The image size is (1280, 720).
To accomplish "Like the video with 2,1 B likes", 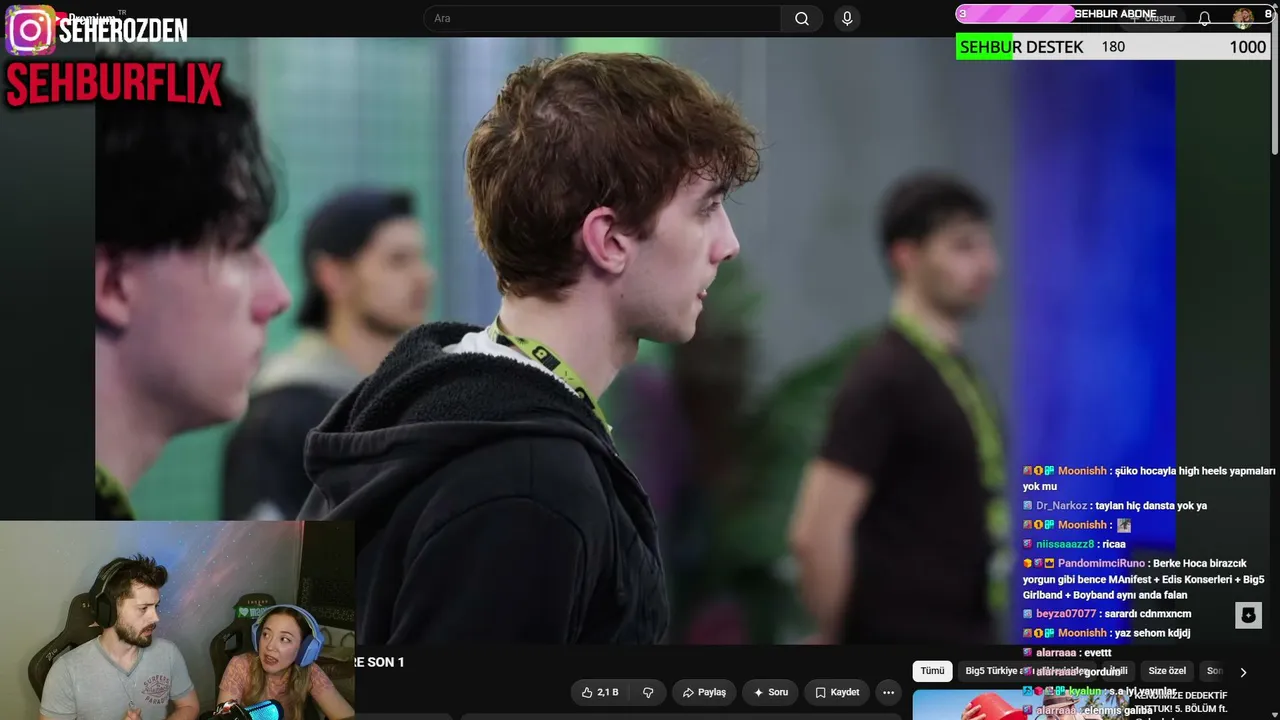I will (x=600, y=692).
